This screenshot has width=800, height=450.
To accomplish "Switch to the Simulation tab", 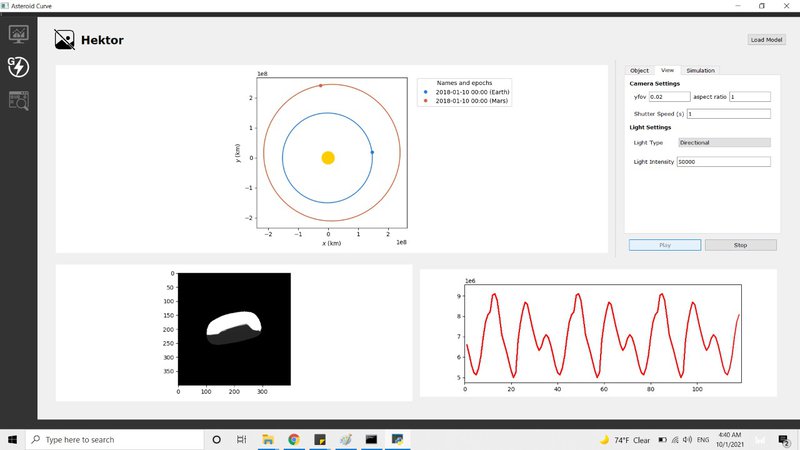I will (700, 70).
